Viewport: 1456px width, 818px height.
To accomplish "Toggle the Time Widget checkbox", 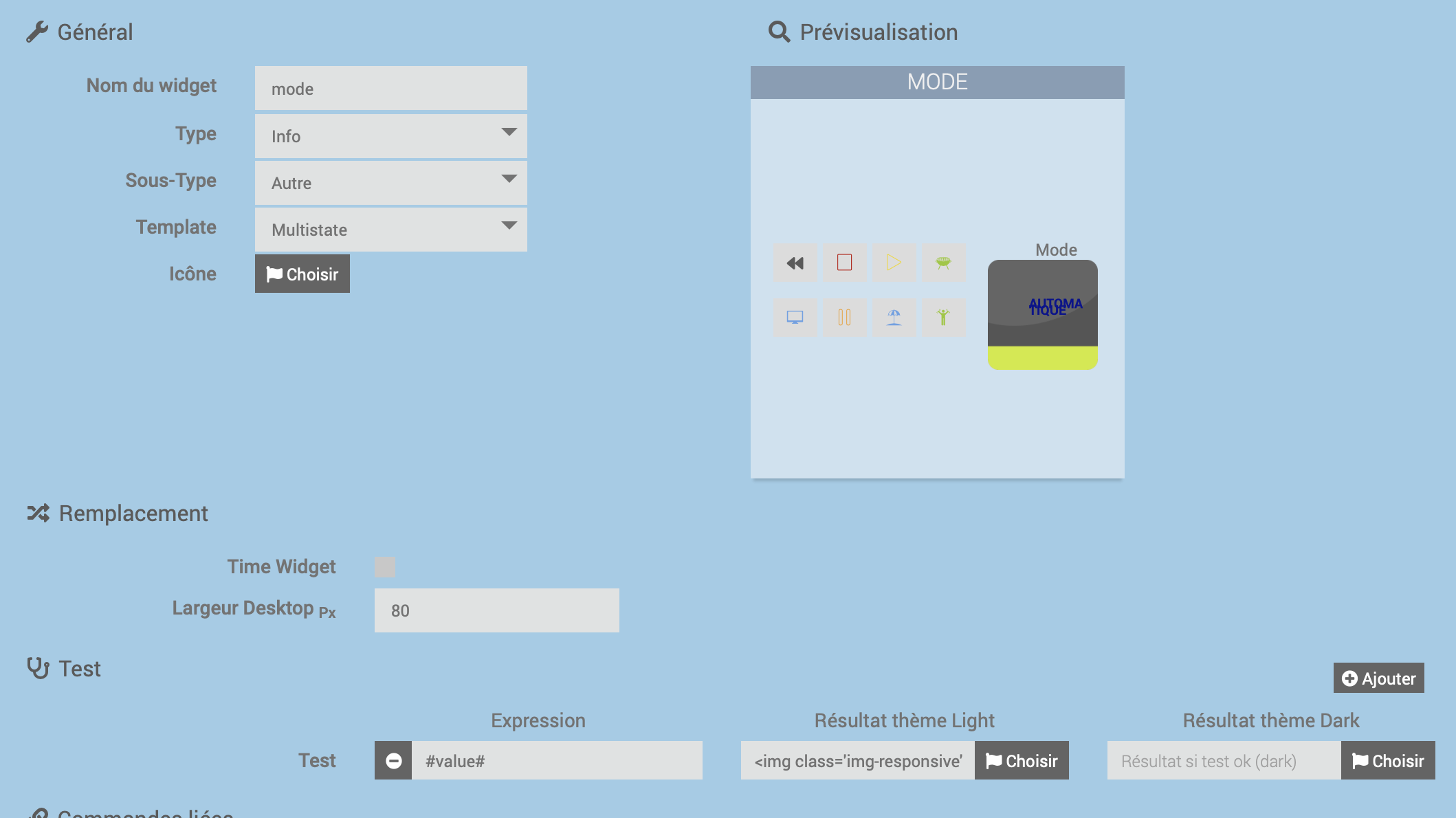I will [x=385, y=566].
